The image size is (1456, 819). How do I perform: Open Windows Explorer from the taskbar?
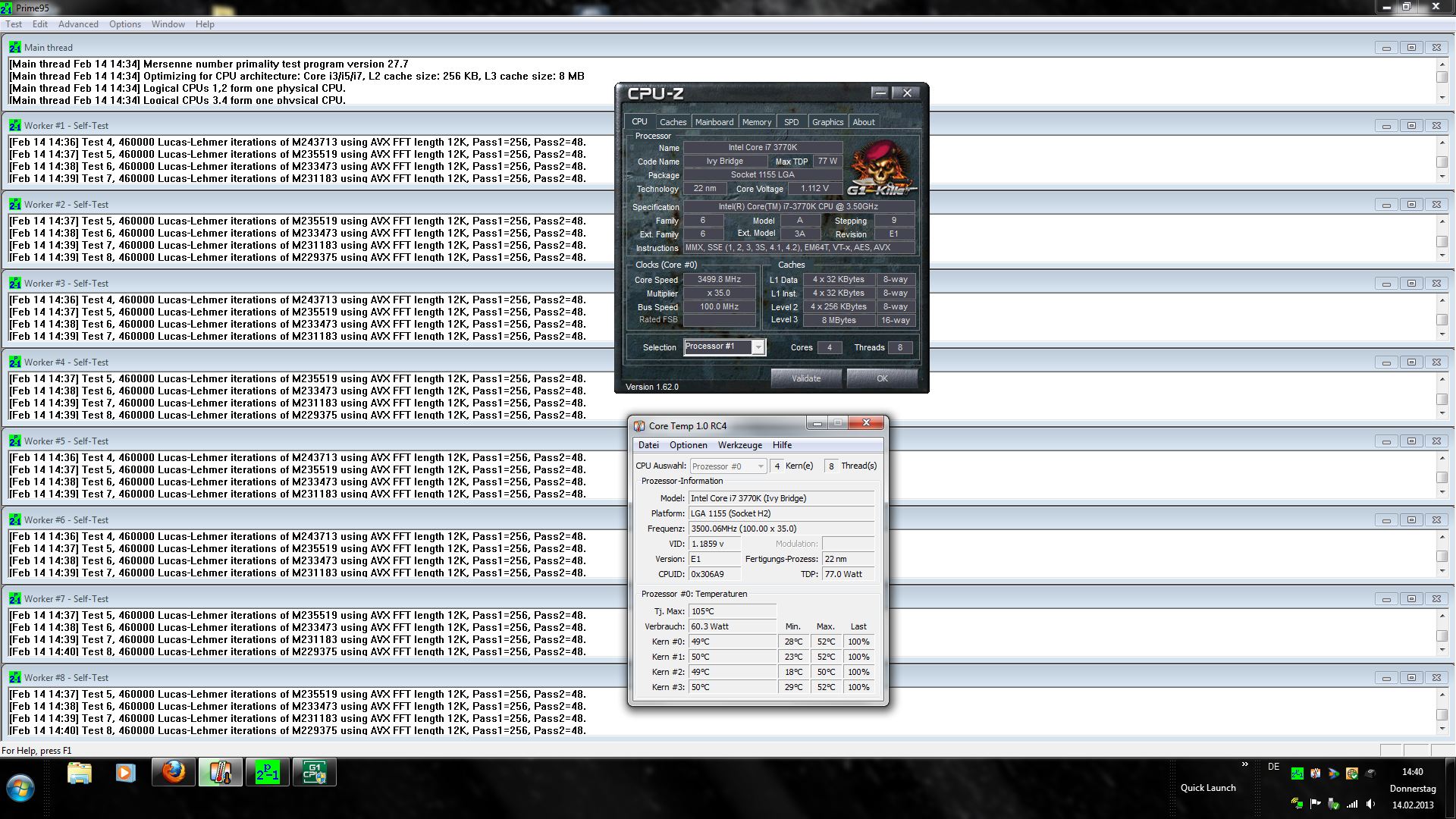pyautogui.click(x=80, y=773)
